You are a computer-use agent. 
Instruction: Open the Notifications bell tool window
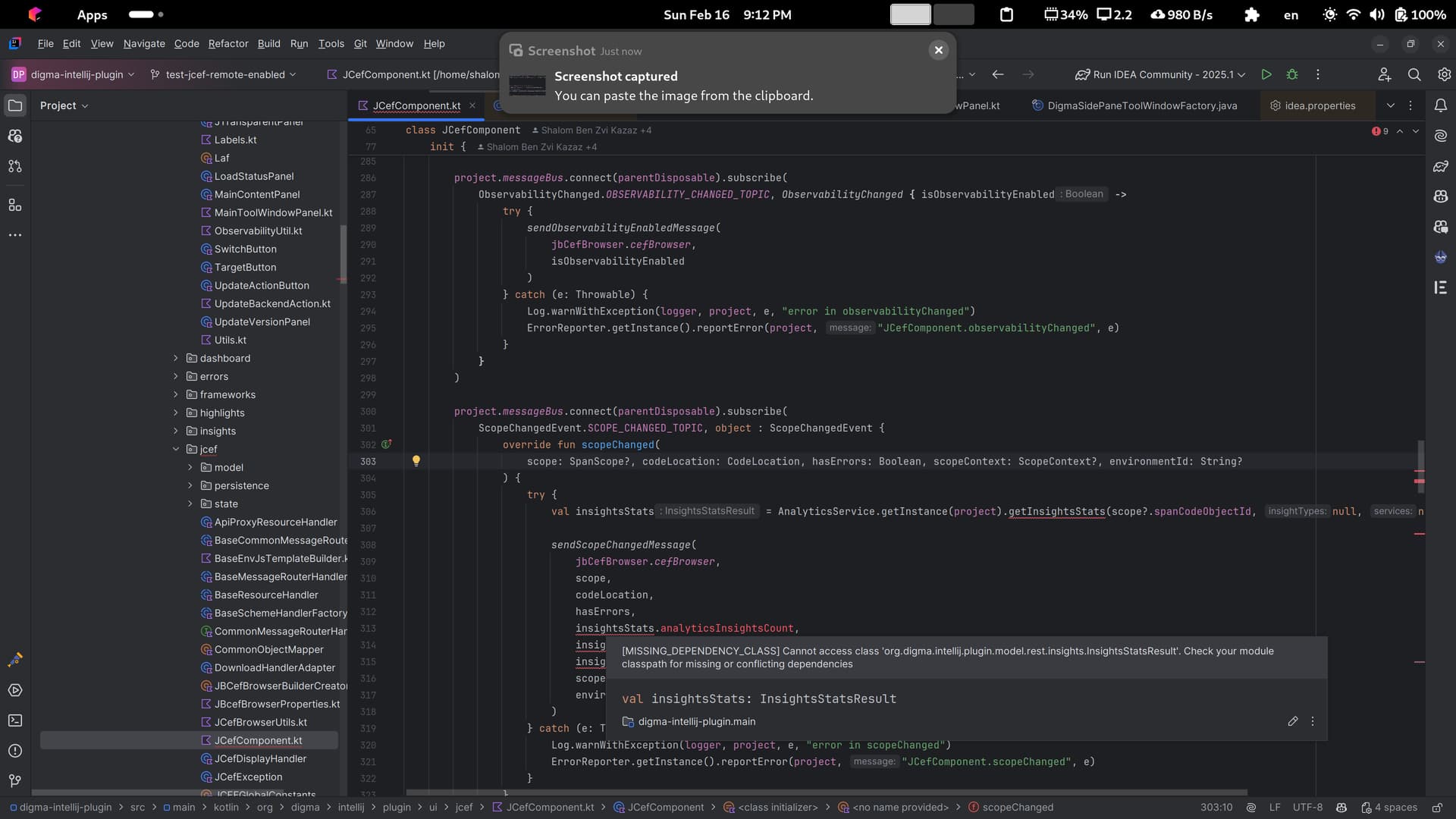pos(1440,105)
